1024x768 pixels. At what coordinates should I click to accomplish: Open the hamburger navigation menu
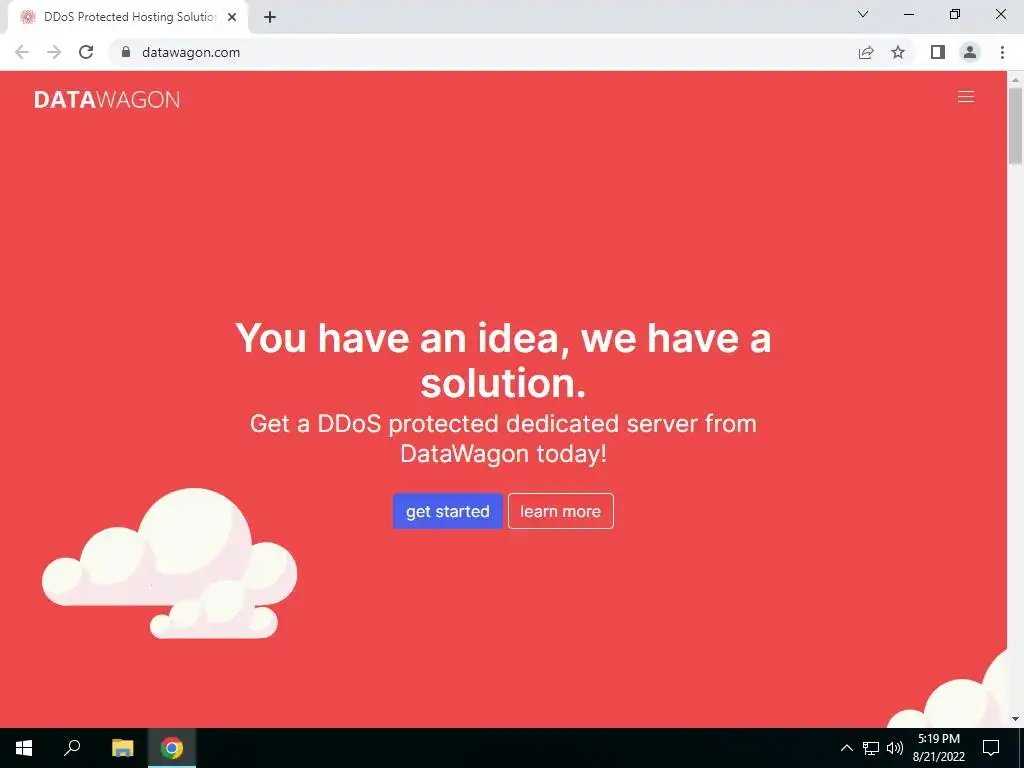click(965, 97)
